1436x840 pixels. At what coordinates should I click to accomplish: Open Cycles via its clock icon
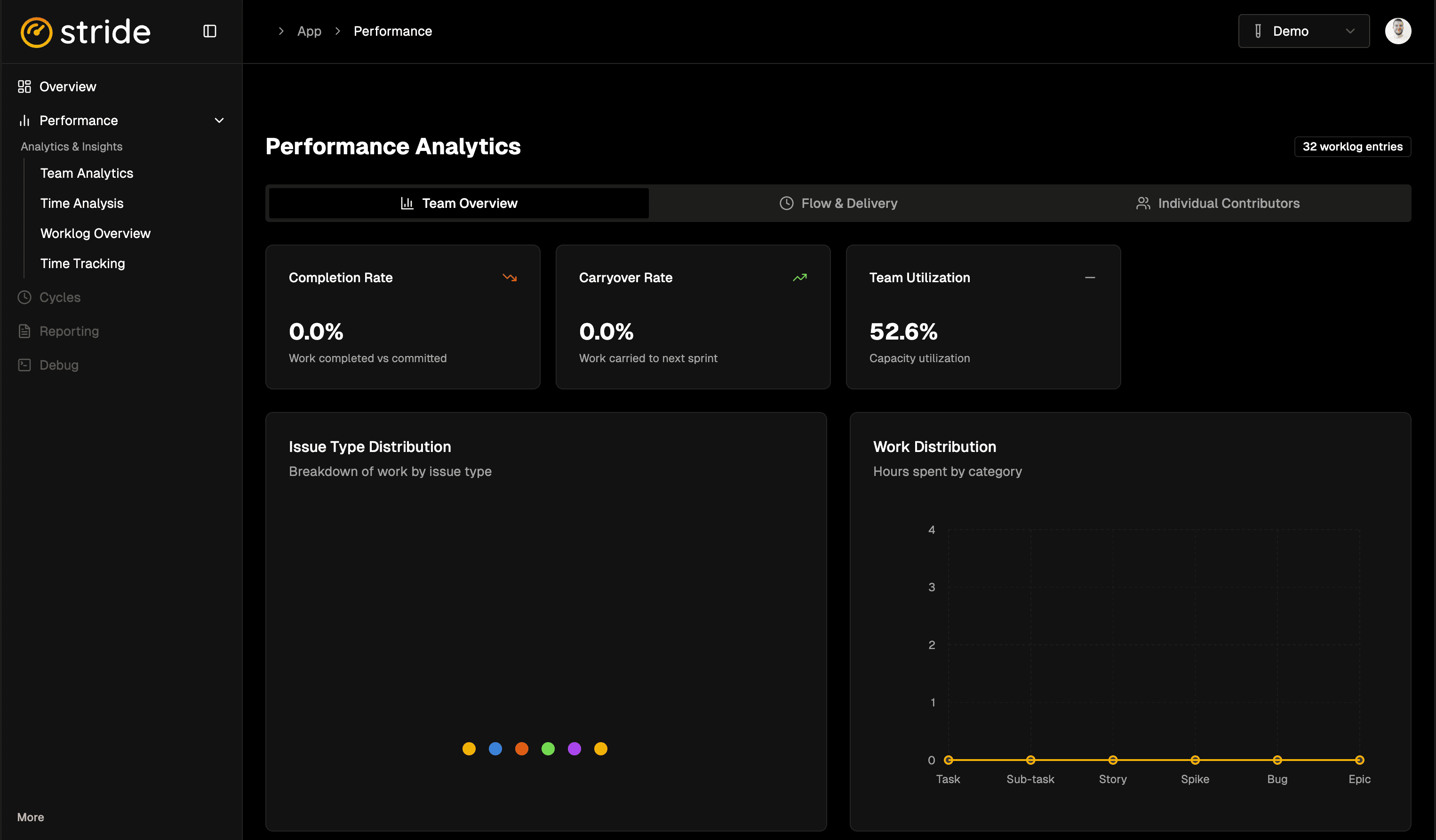tap(24, 297)
